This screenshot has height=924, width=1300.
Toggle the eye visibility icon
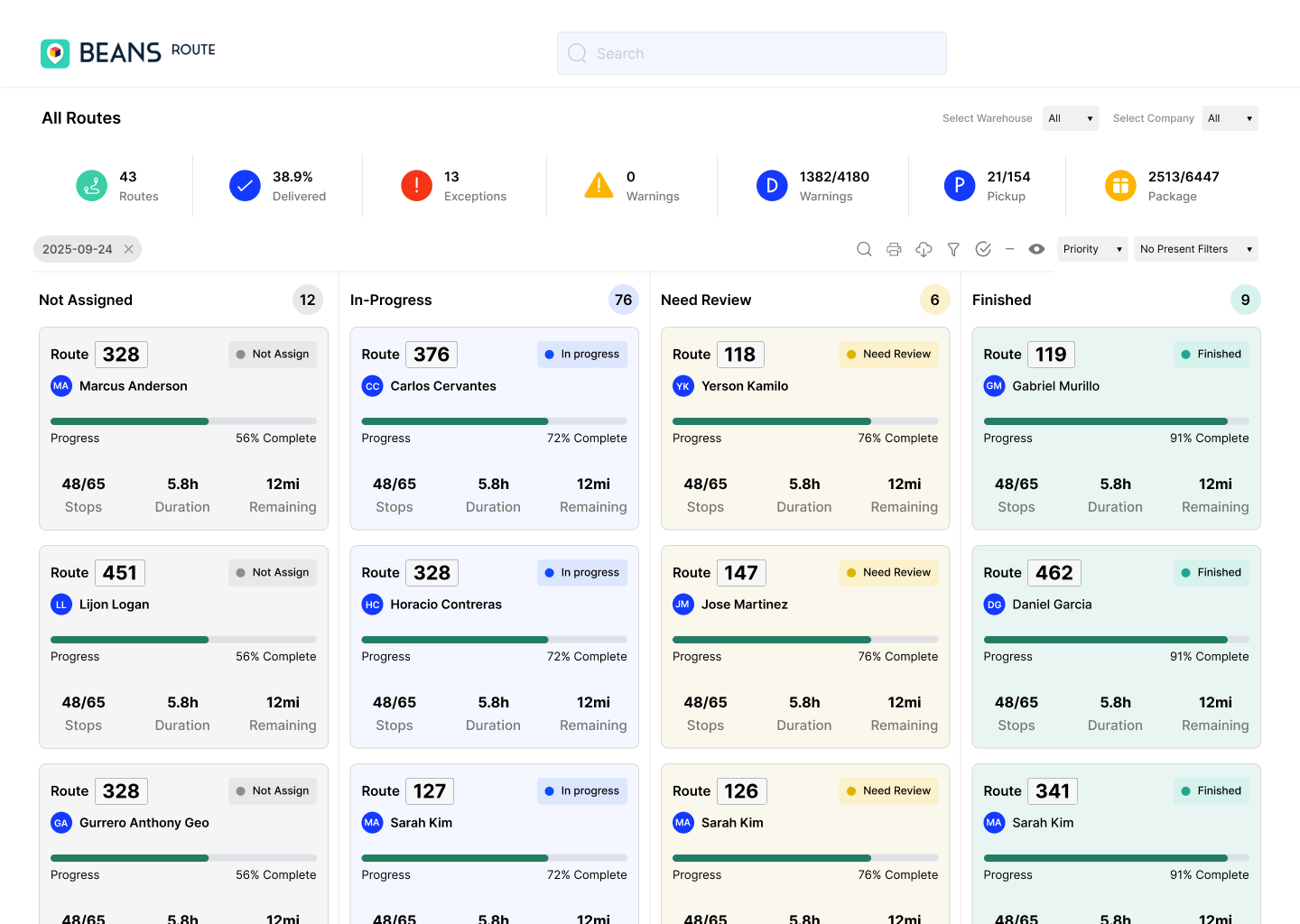pyautogui.click(x=1036, y=249)
